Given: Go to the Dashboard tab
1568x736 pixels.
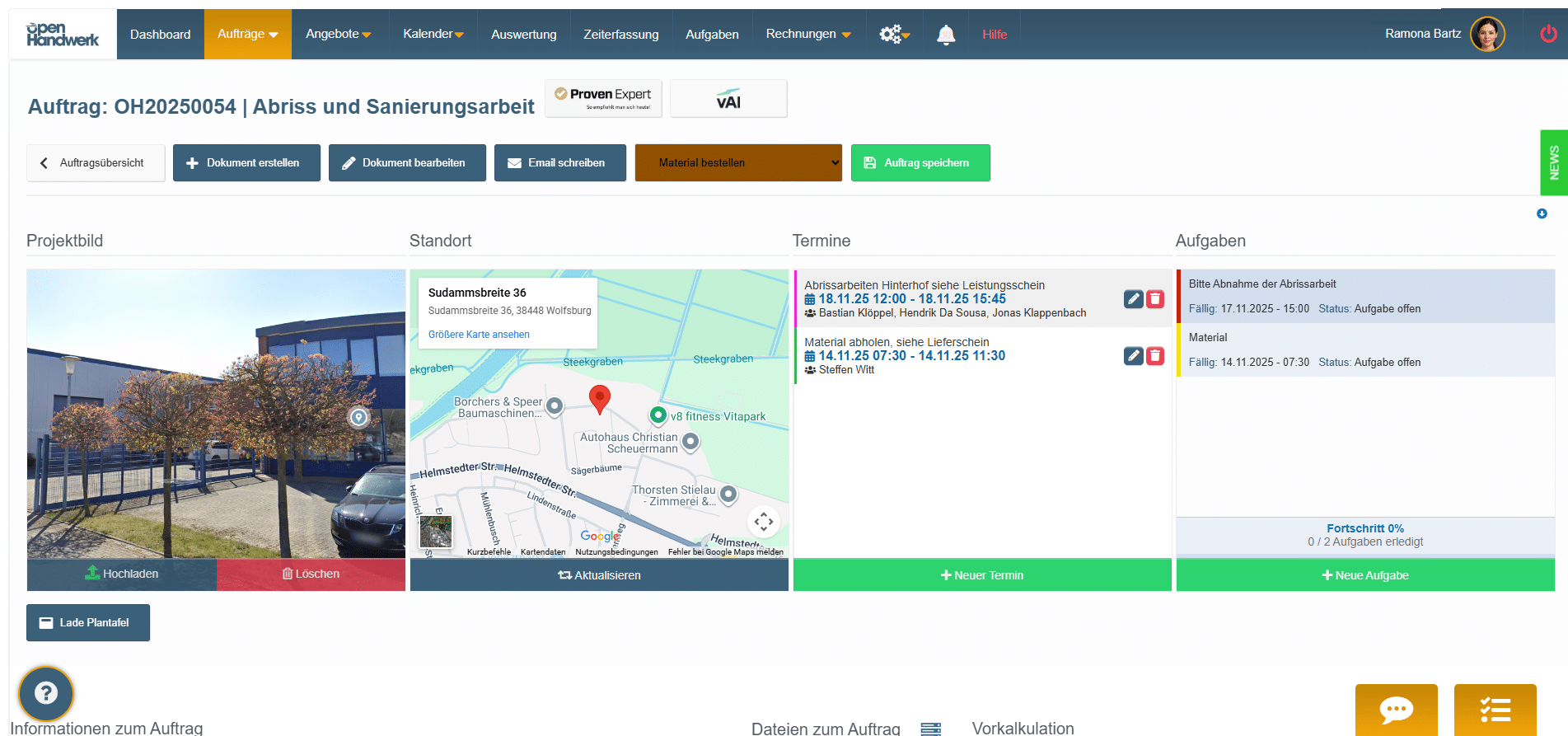Looking at the screenshot, I should (x=160, y=35).
